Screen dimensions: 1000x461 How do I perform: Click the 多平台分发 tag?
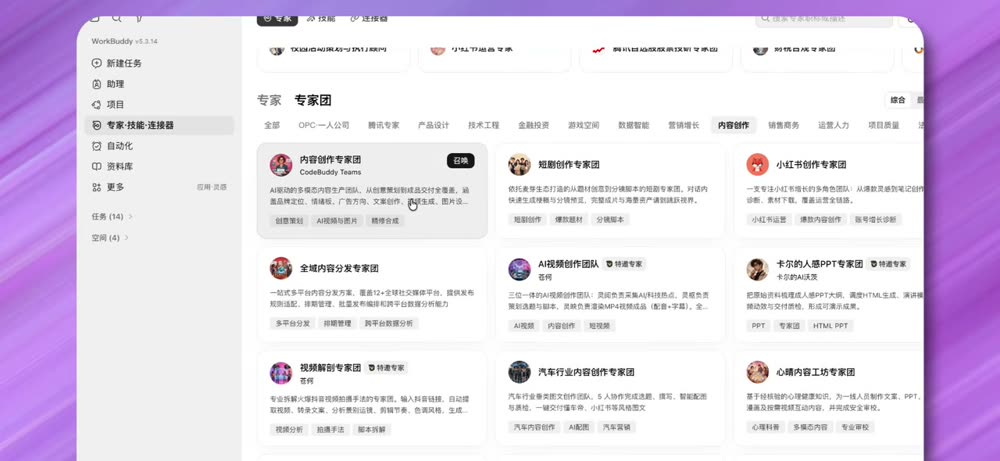coord(293,324)
